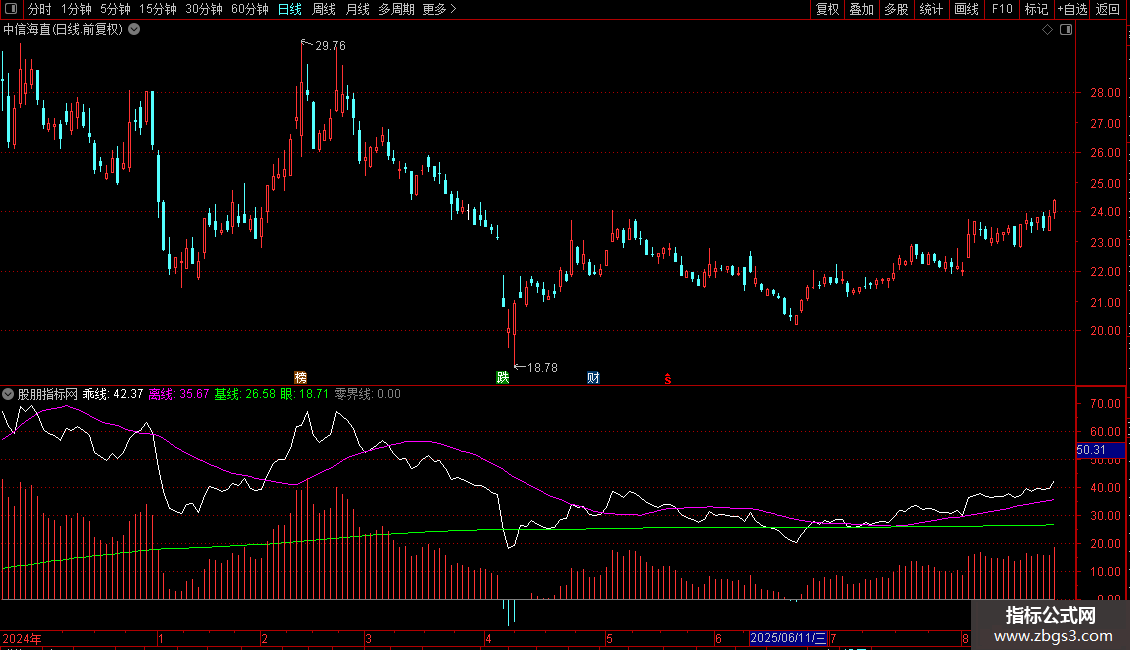Click month 5 on the time axis

(609, 638)
